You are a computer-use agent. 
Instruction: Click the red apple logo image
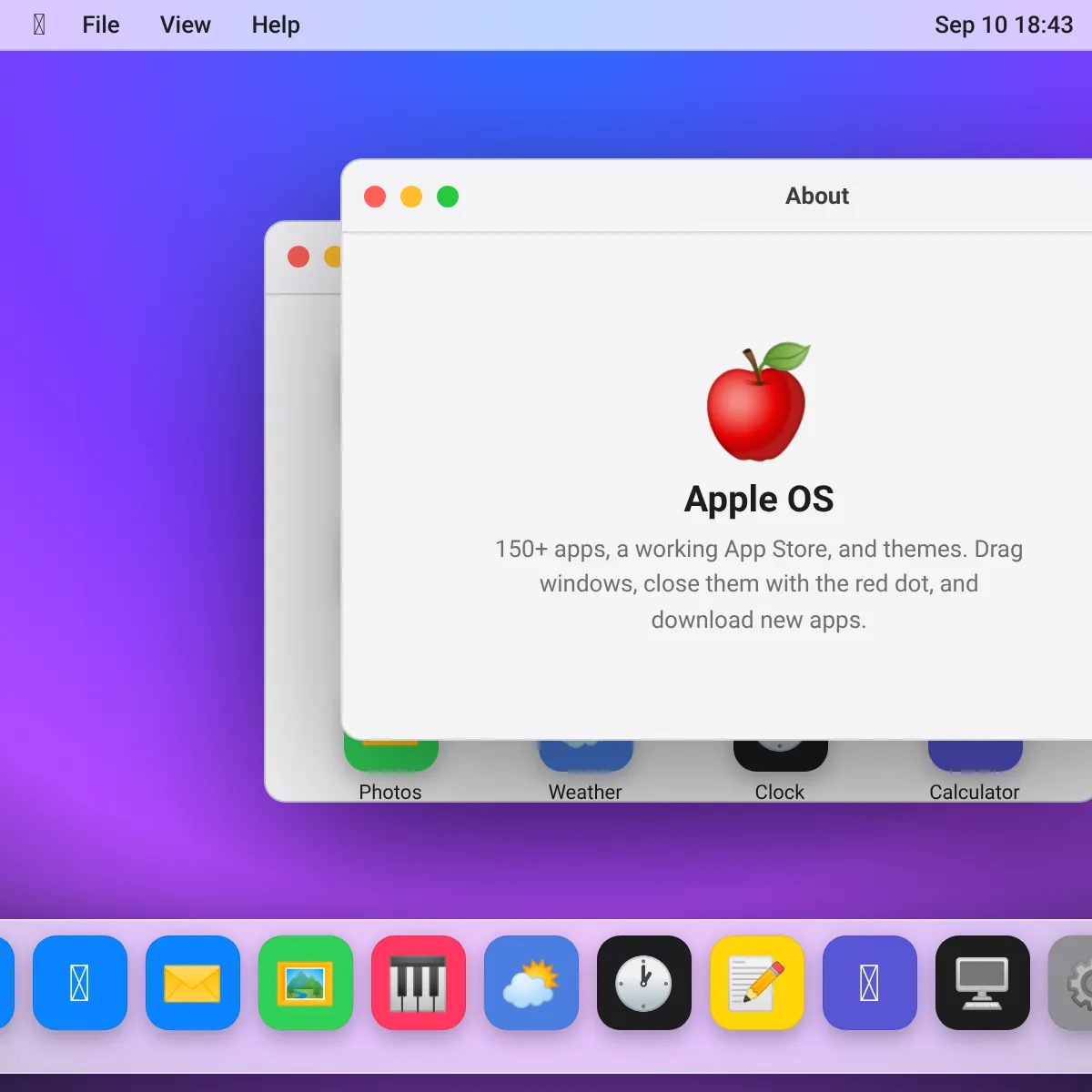point(758,401)
